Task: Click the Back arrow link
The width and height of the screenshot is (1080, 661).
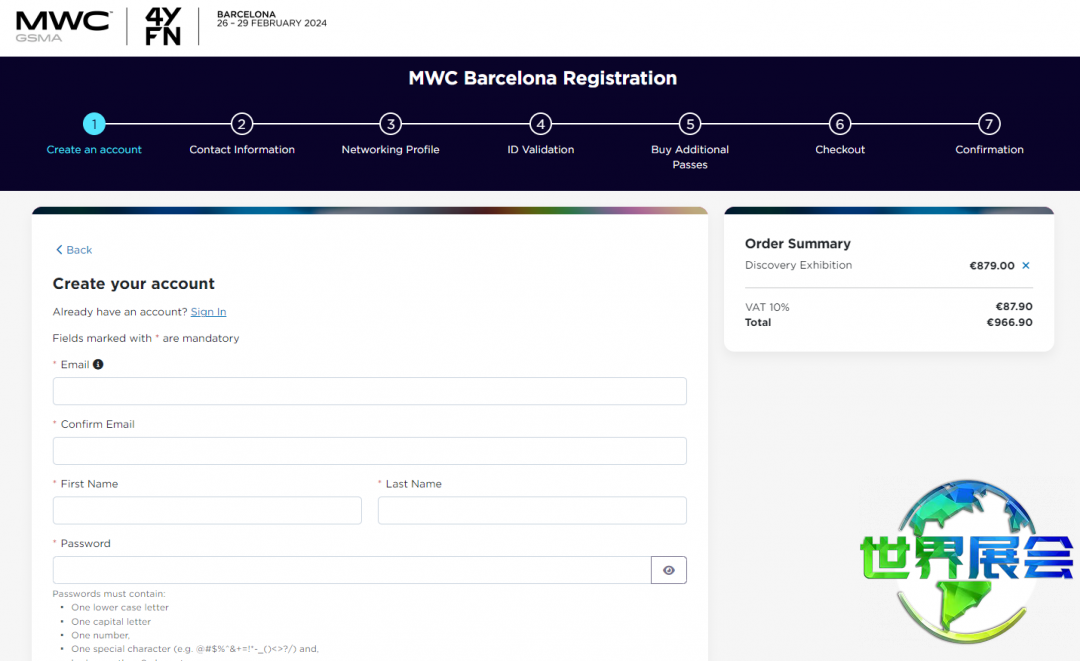Action: click(74, 250)
